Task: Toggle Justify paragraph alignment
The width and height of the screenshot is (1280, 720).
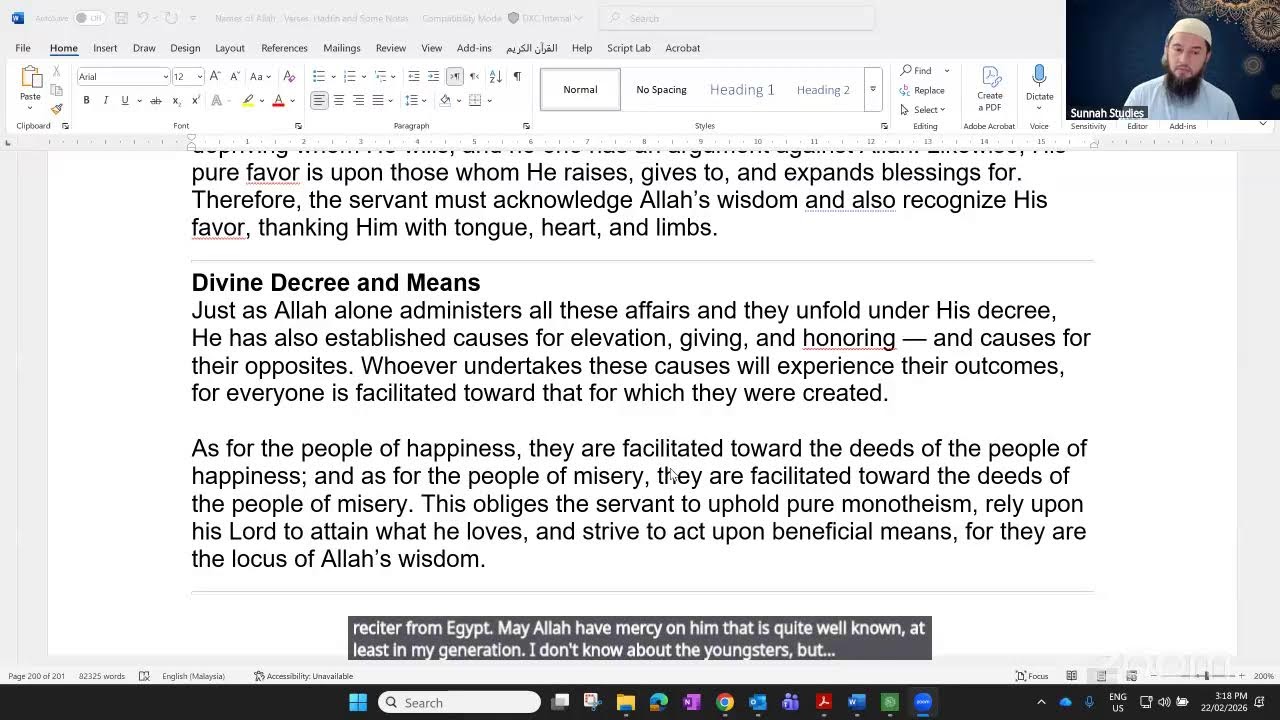Action: click(377, 100)
